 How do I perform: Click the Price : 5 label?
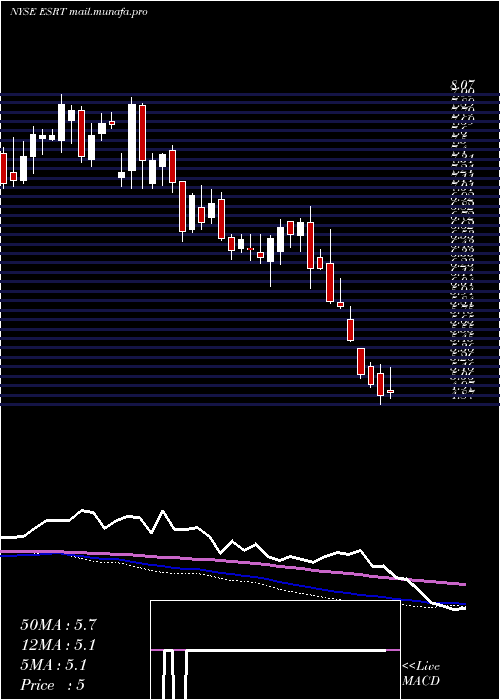tap(53, 685)
